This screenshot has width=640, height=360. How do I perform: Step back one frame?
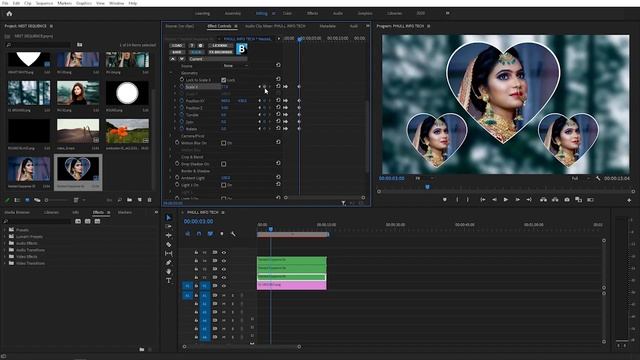tap(494, 200)
